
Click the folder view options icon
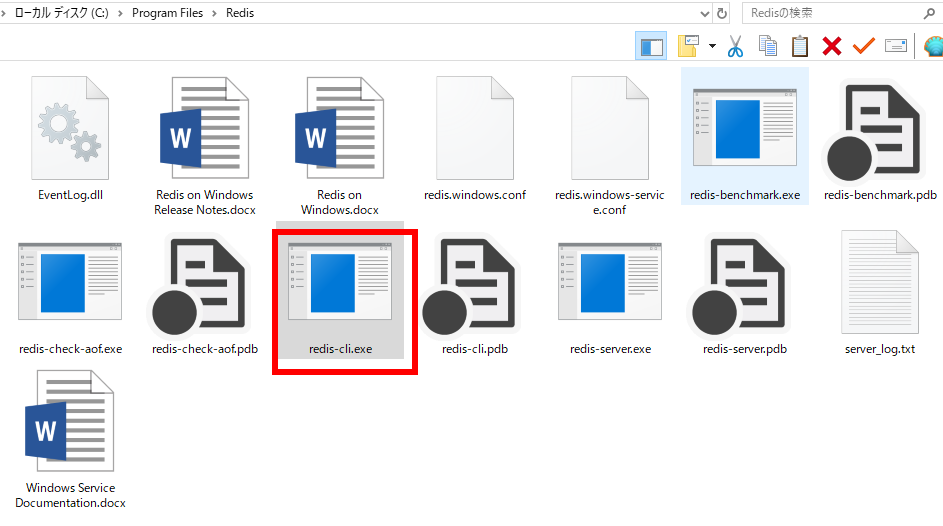click(688, 46)
